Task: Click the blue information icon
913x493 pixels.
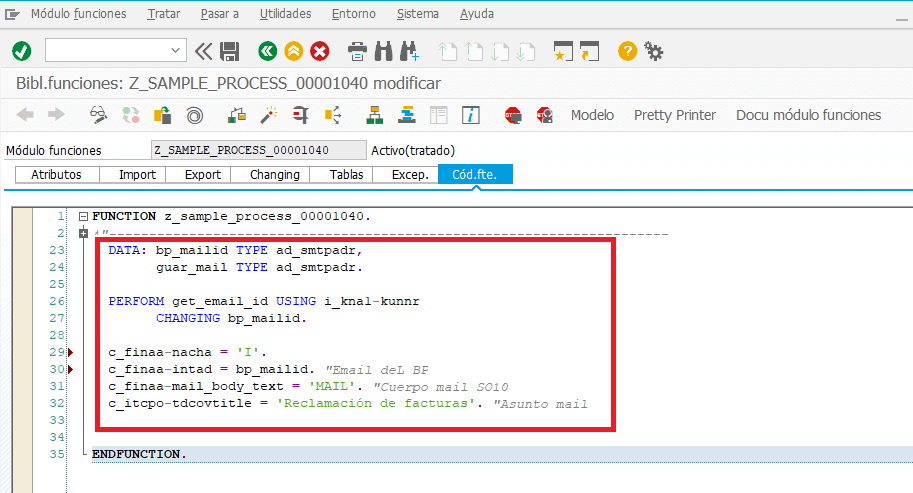Action: [470, 115]
